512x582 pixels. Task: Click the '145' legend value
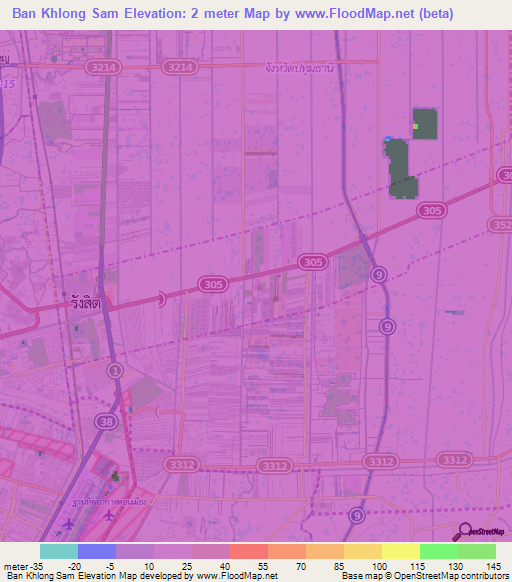click(x=493, y=567)
